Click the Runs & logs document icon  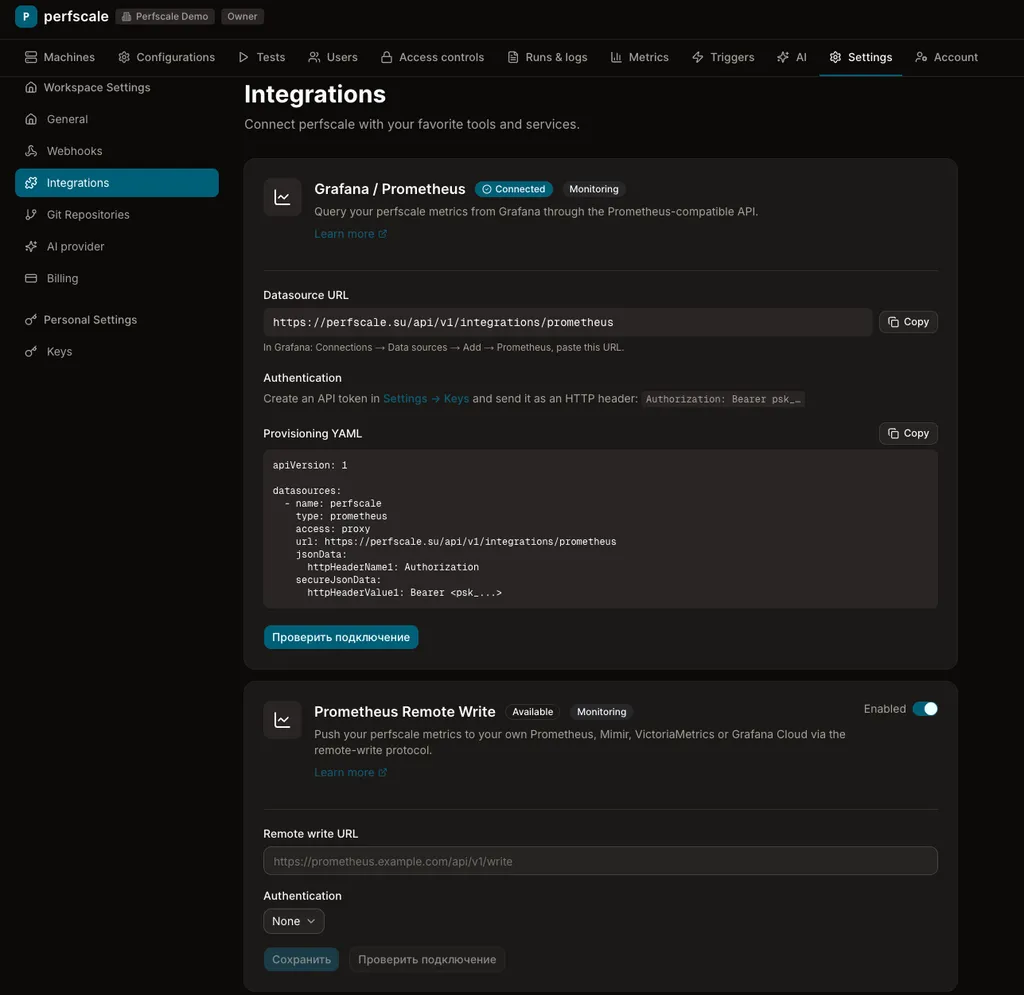(513, 57)
